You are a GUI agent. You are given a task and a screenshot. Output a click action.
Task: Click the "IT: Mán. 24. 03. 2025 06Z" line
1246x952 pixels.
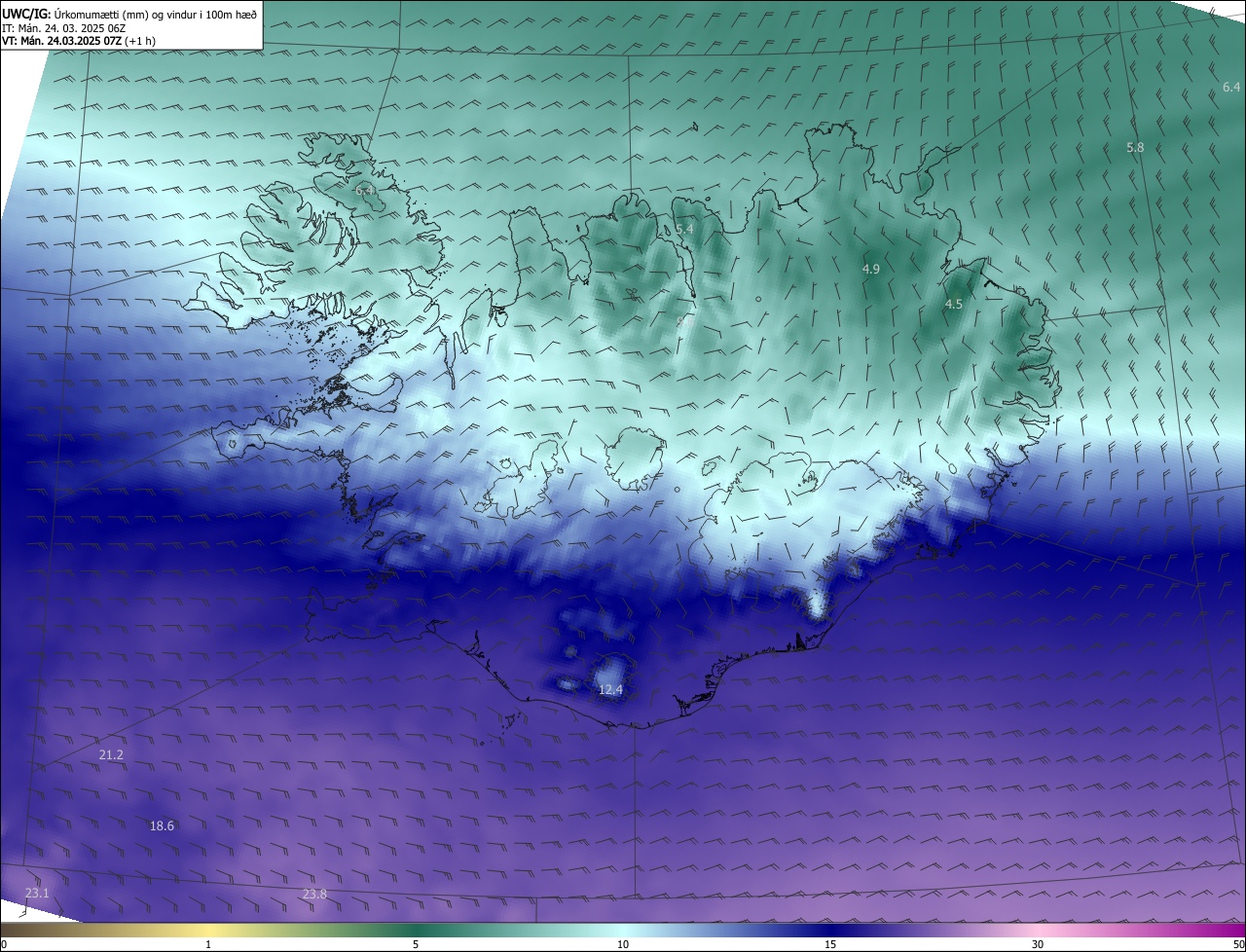pos(65,28)
